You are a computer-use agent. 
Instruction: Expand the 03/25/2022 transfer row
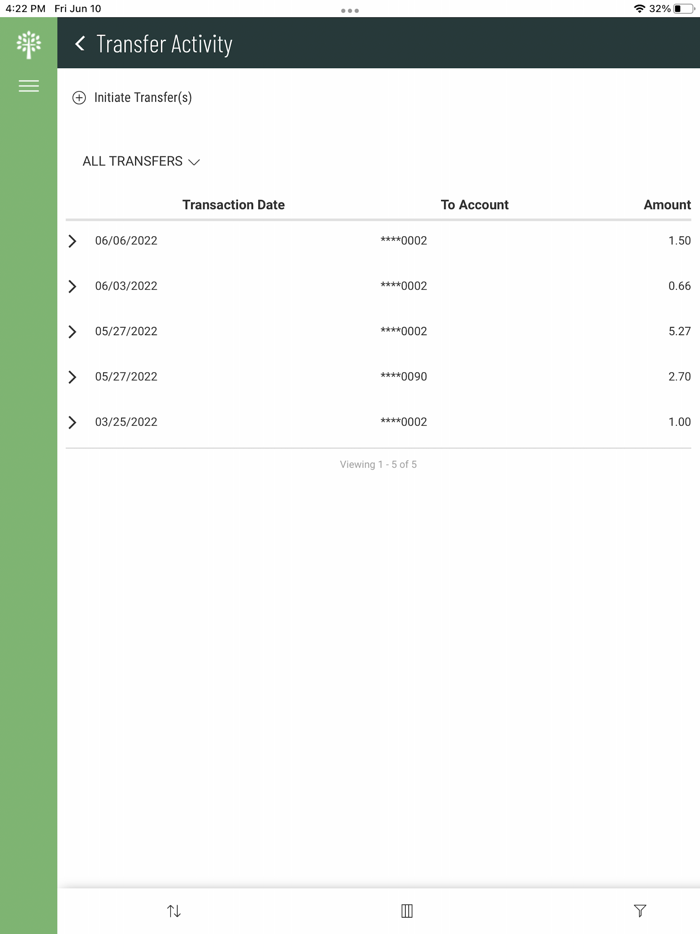coord(72,422)
